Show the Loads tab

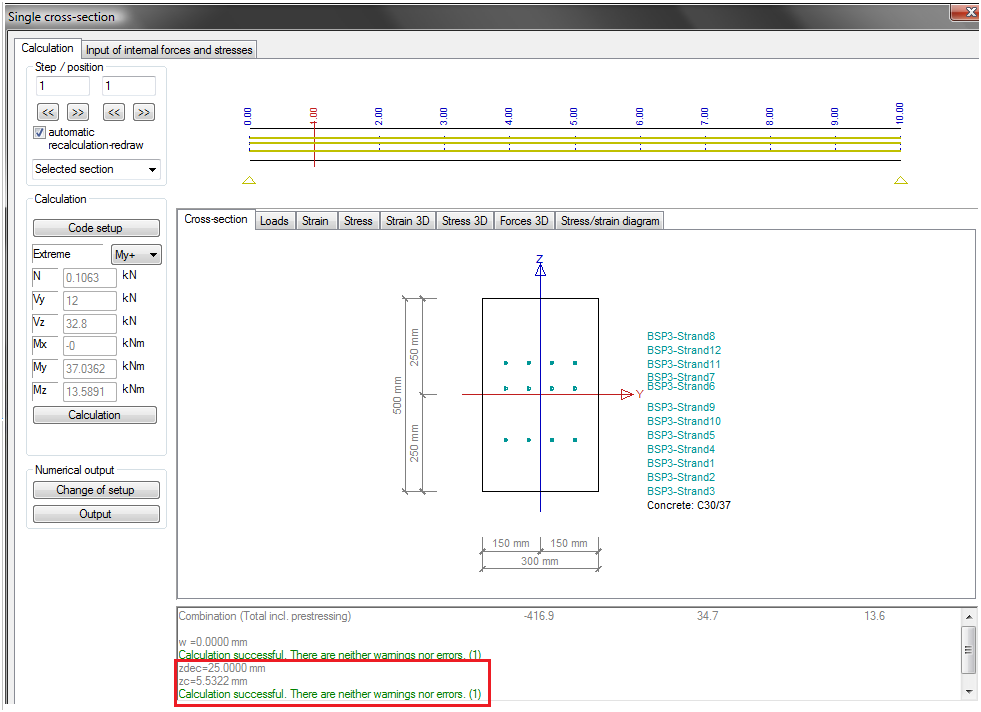tap(274, 221)
